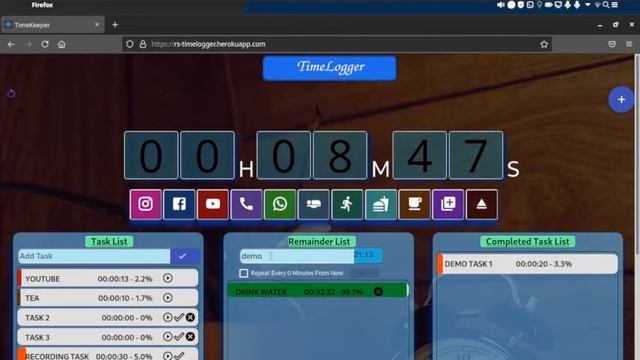Switch to the TimeKeeper browser tab

[52, 25]
